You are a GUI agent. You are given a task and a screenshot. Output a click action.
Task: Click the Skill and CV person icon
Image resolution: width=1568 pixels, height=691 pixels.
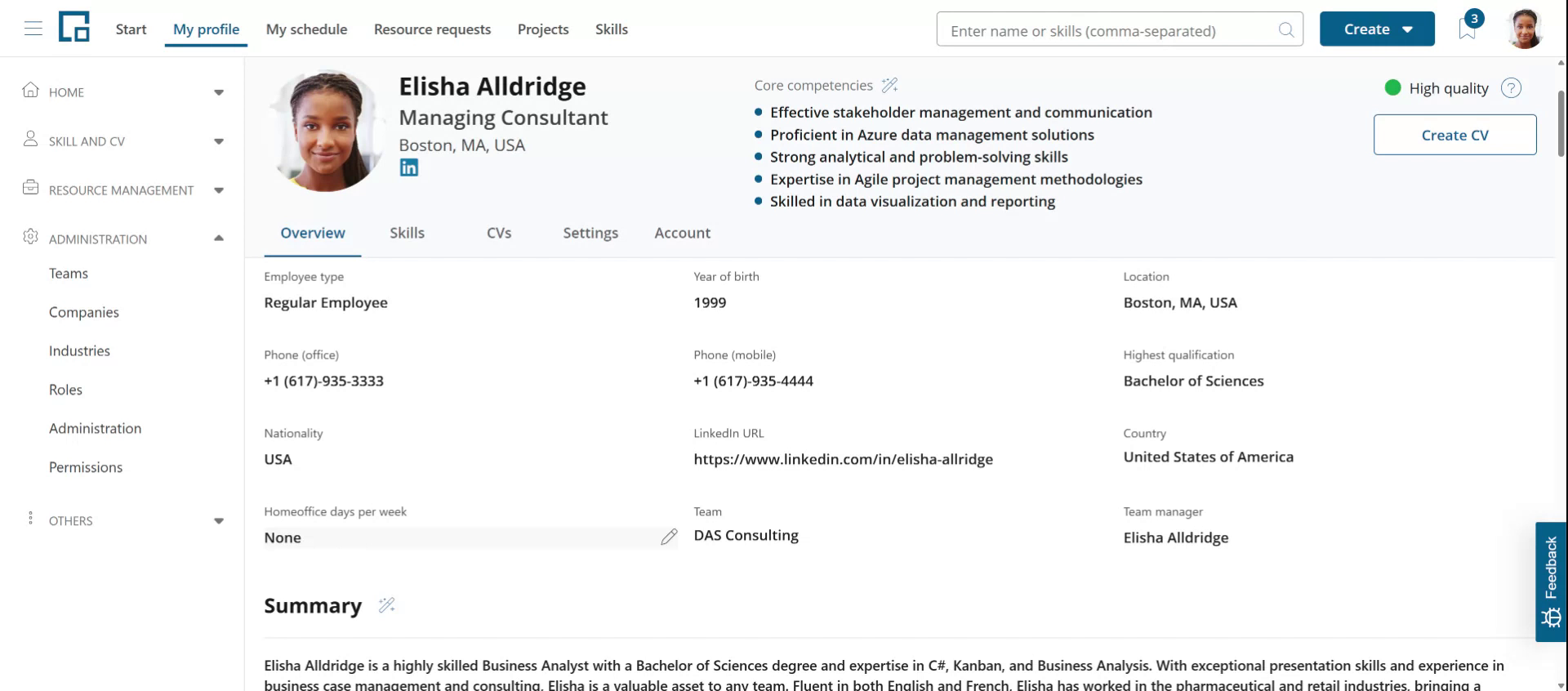pos(31,139)
